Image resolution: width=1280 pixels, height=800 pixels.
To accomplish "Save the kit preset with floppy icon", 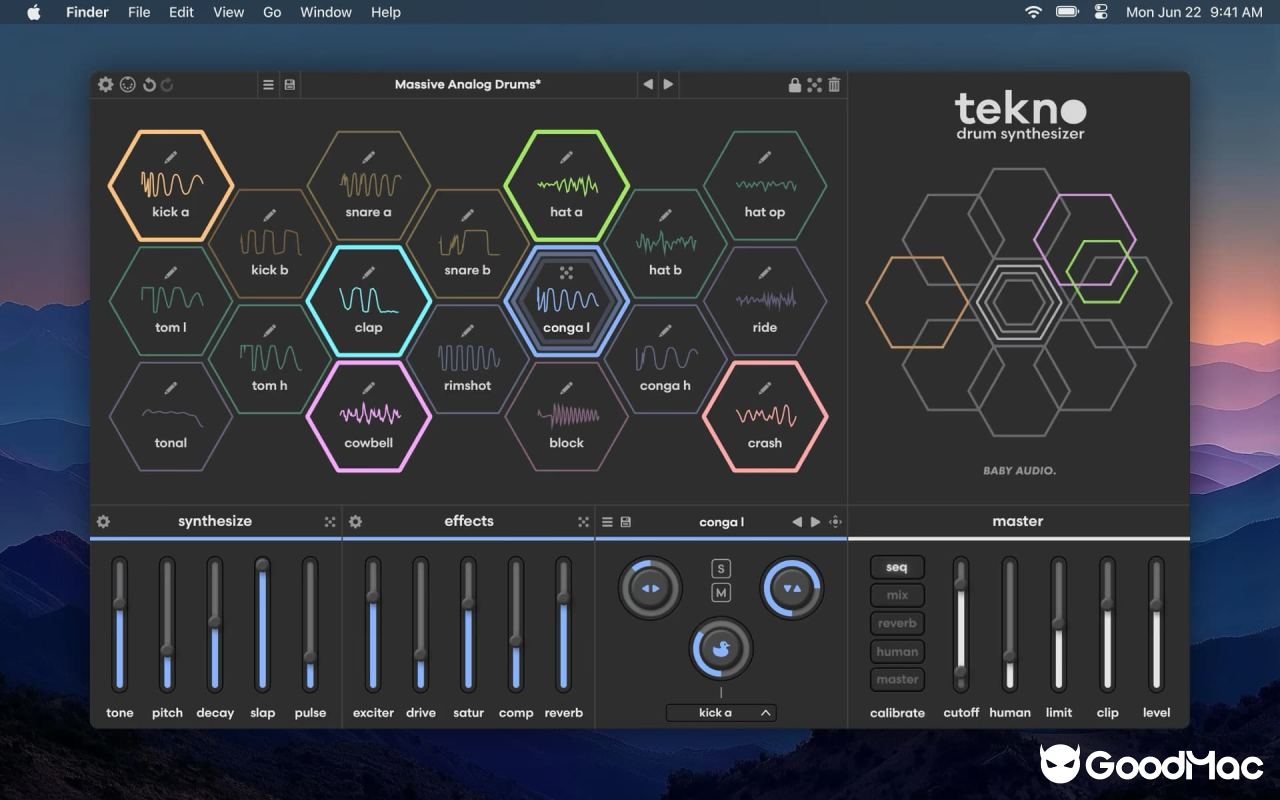I will (x=289, y=85).
